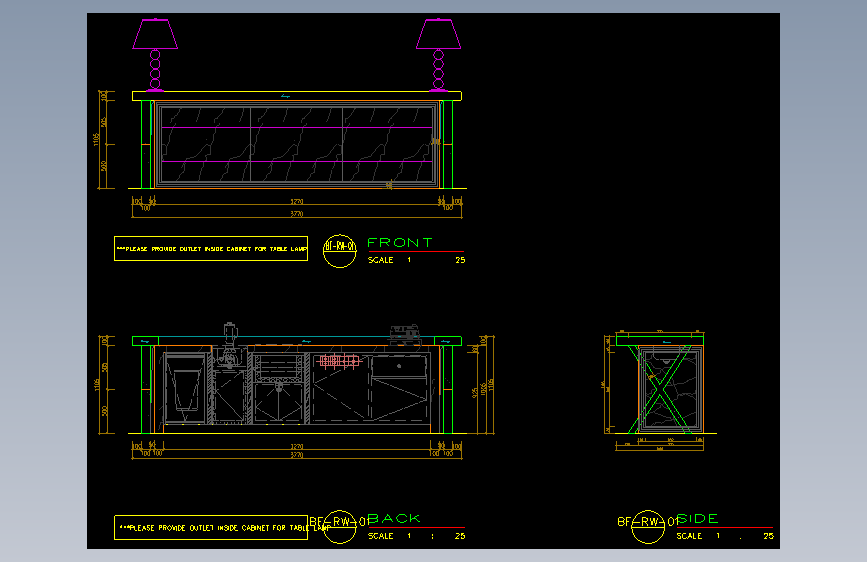Select the cyan countertop line in the back elevation

click(x=296, y=336)
